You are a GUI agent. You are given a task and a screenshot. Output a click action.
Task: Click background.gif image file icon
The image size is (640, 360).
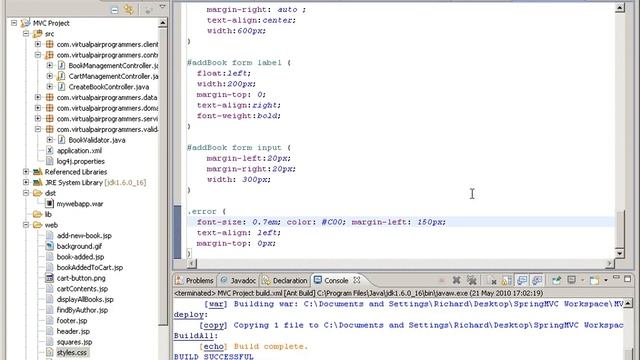[x=49, y=246]
